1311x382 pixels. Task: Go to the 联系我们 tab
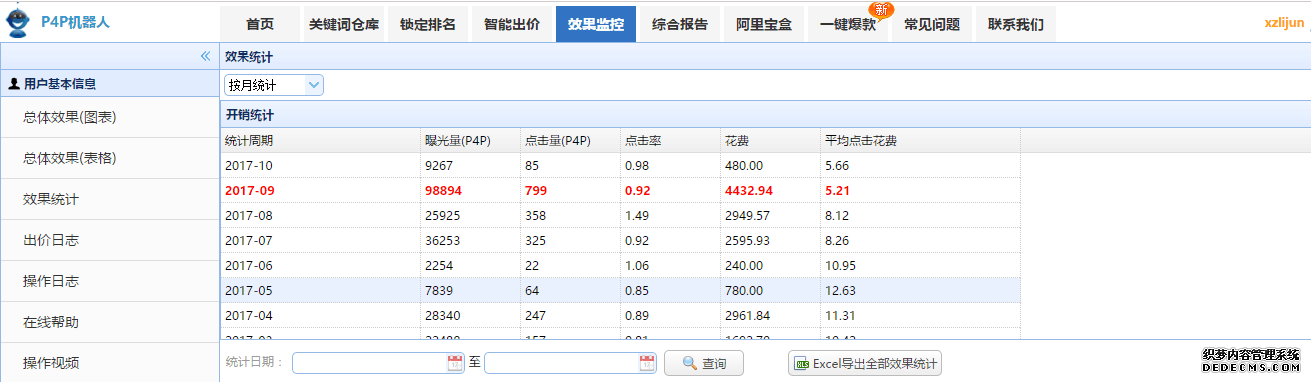[x=1016, y=24]
